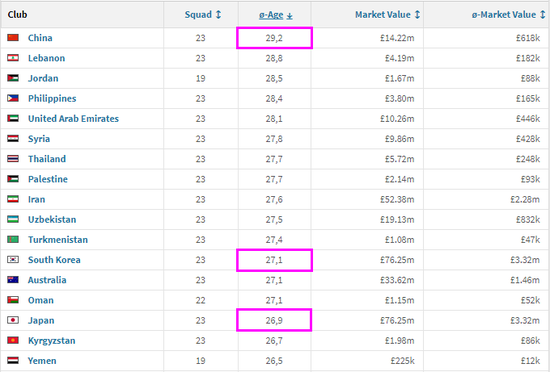Click Japan's 26,9 average age cell
Screen dimensions: 550x372
click(274, 320)
